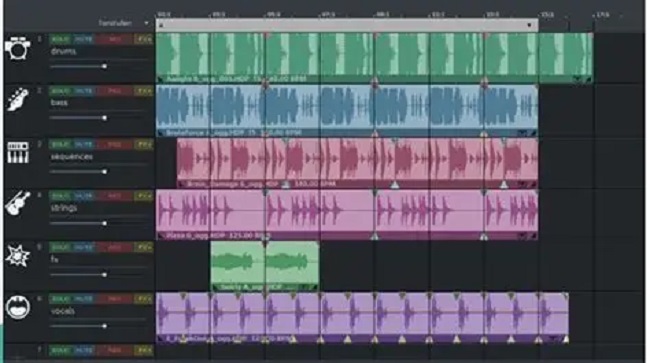
Task: Mute the sequences track
Action: coord(83,144)
